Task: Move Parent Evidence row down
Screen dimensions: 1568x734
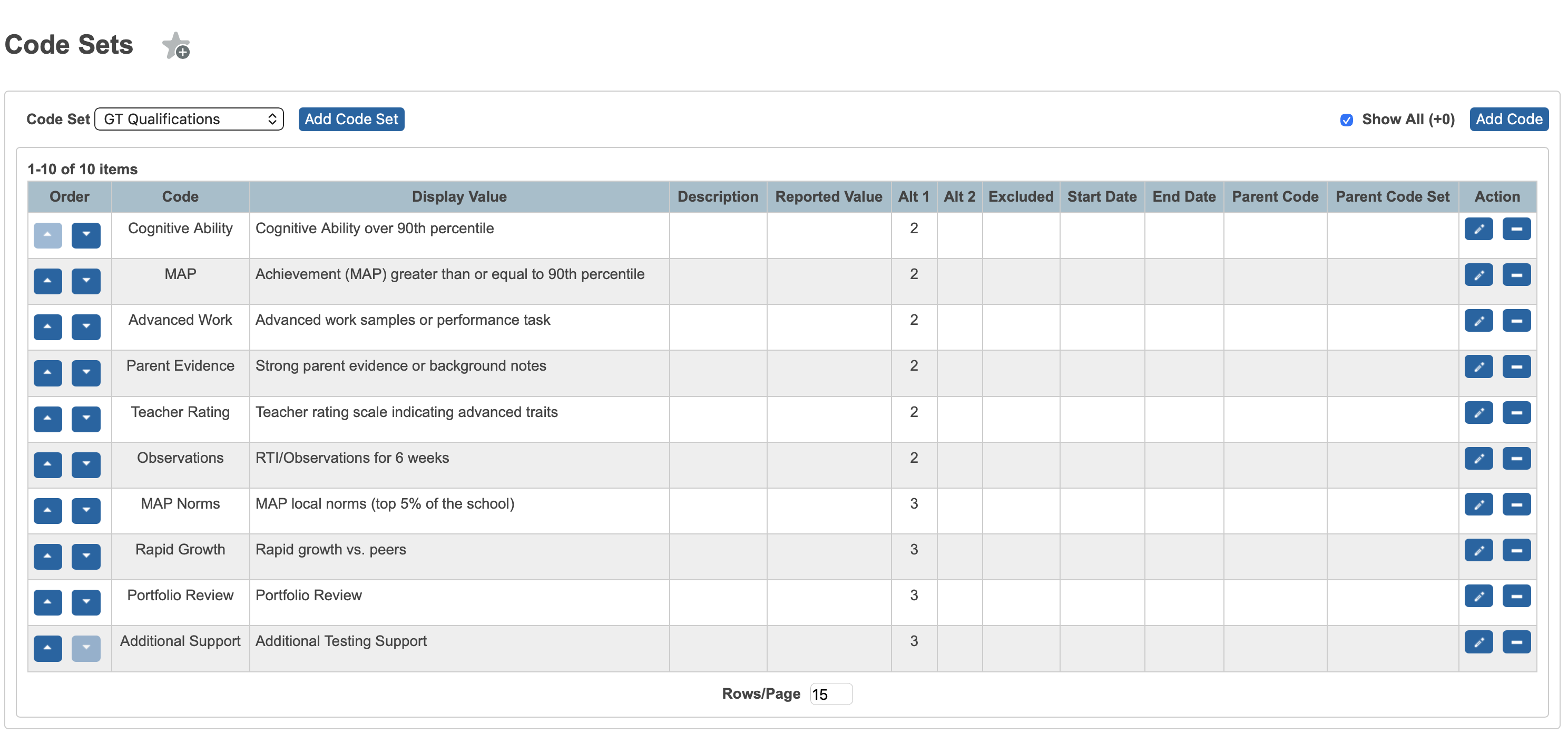Action: [x=86, y=373]
